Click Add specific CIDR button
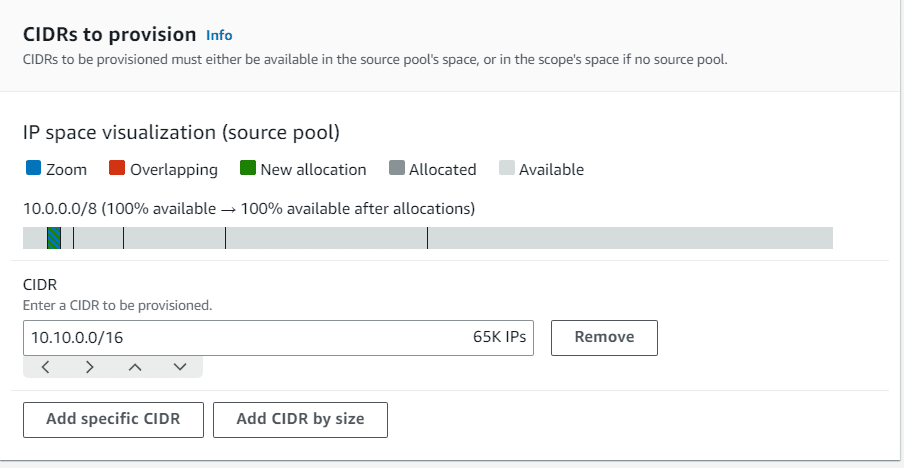 114,420
